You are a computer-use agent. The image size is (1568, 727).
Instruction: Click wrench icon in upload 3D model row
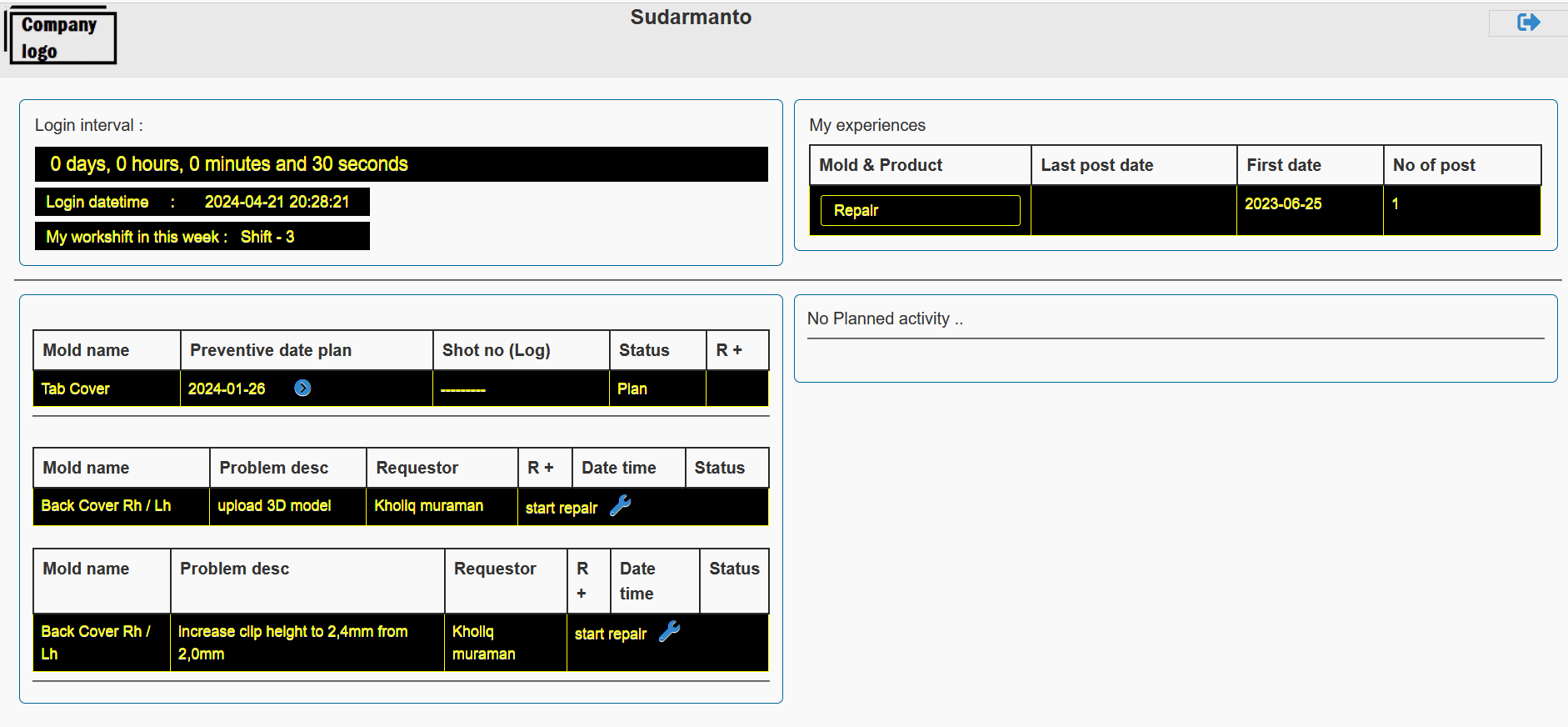[621, 506]
